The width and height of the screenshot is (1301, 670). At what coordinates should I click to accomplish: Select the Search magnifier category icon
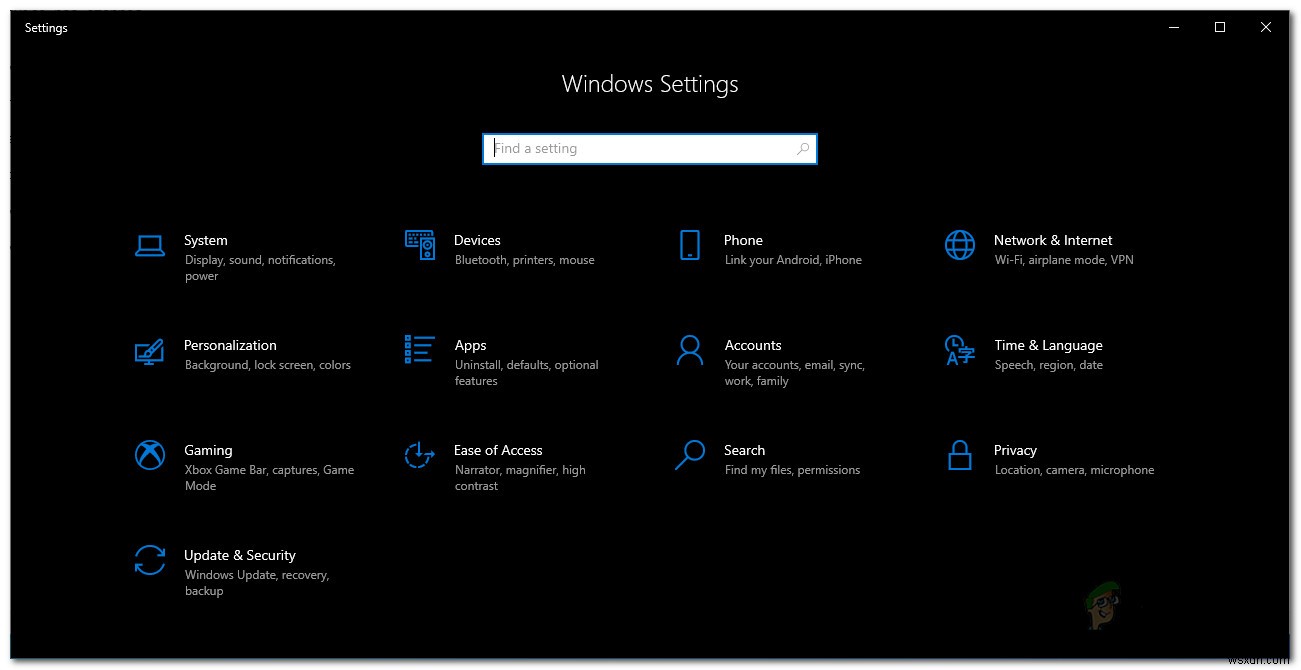(690, 455)
